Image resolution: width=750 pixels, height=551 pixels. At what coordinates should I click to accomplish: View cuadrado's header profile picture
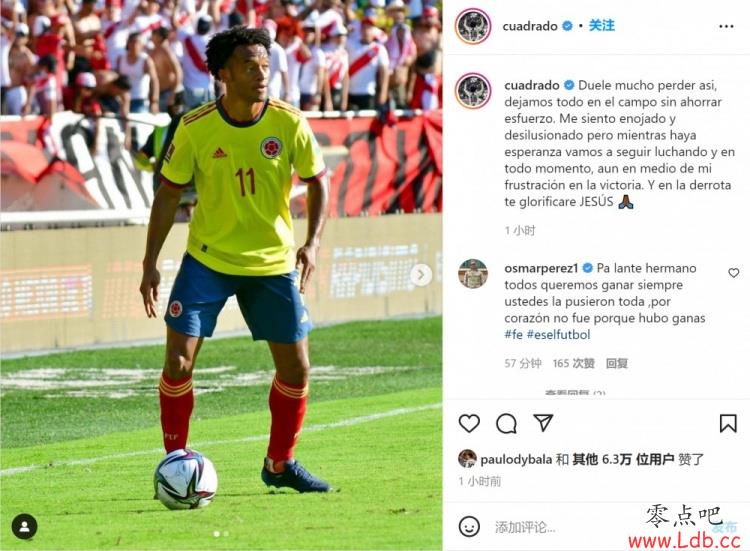click(x=473, y=26)
